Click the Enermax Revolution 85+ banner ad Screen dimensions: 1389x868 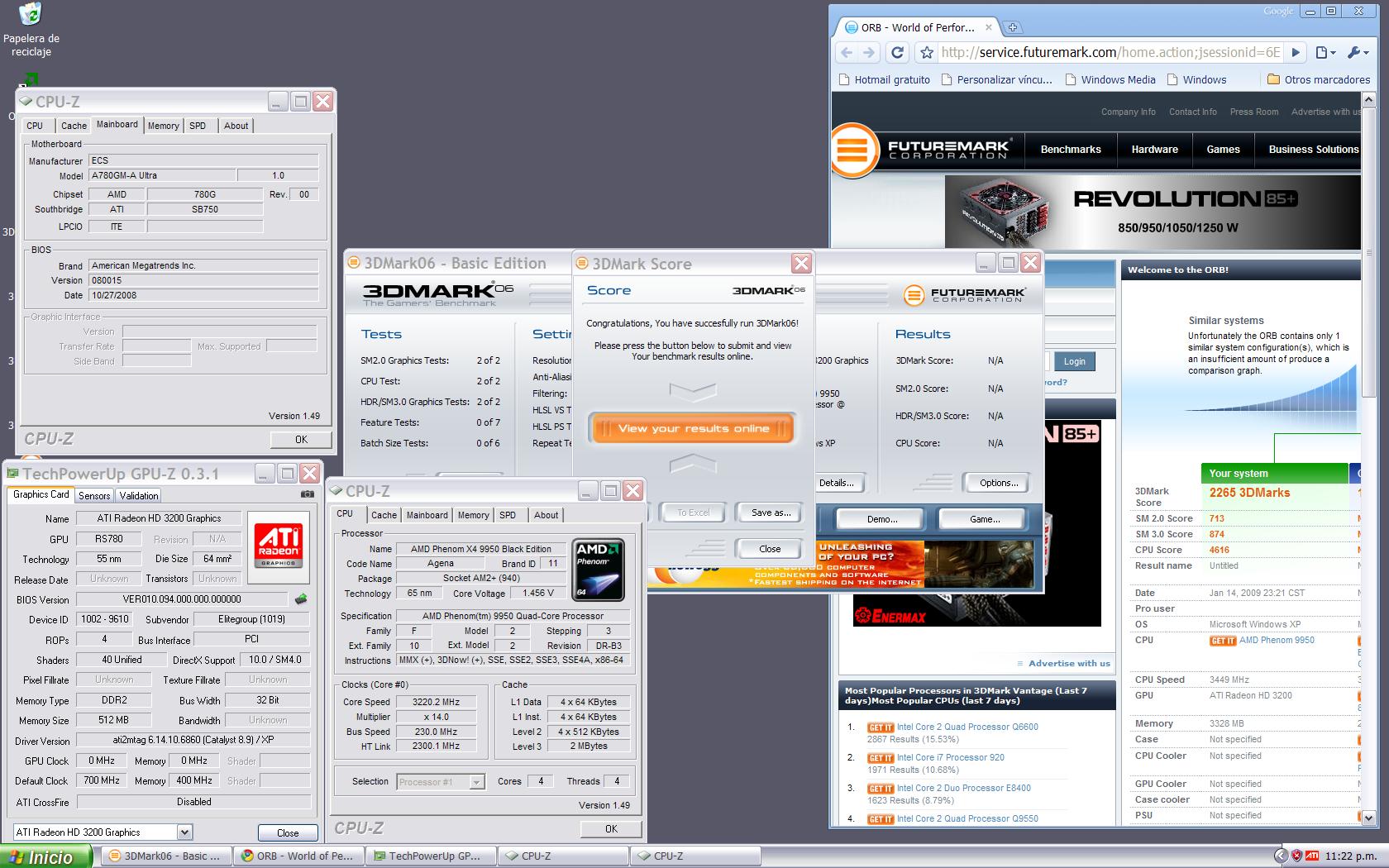pyautogui.click(x=1152, y=212)
